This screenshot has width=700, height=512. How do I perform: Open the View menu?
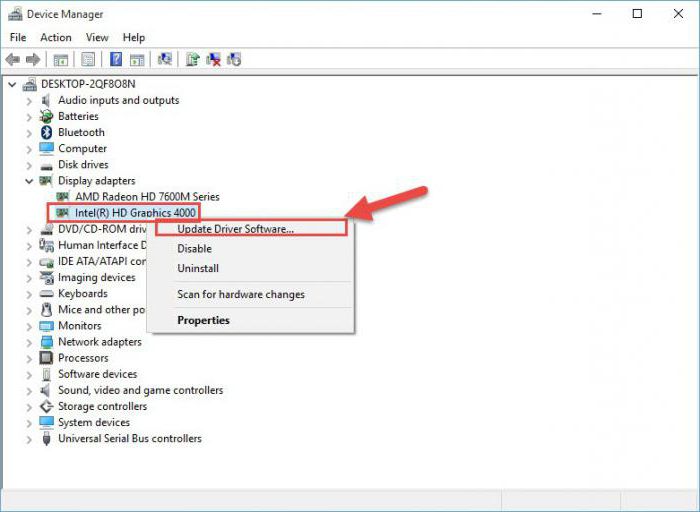pos(97,37)
